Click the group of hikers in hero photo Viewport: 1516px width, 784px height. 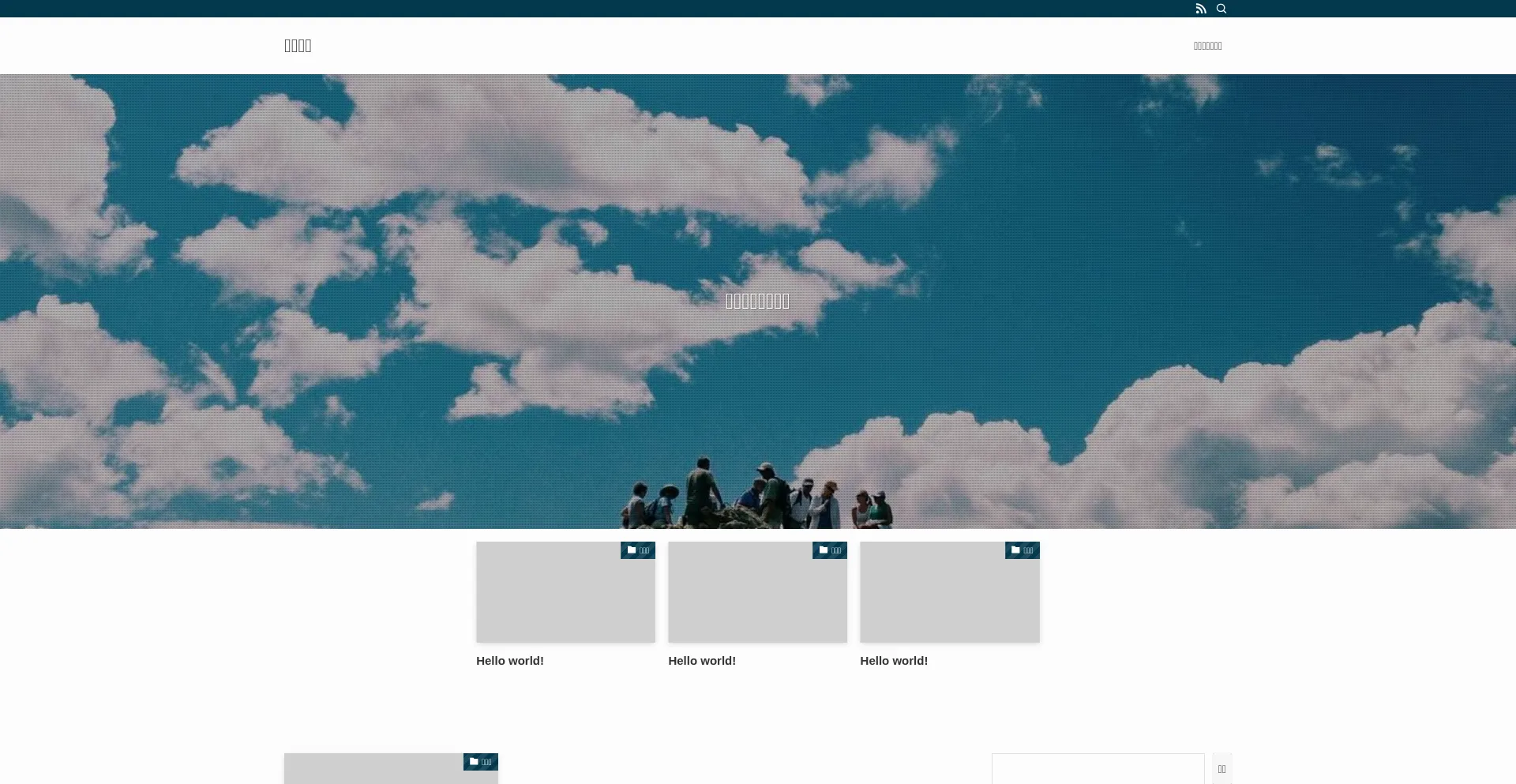pos(758,497)
